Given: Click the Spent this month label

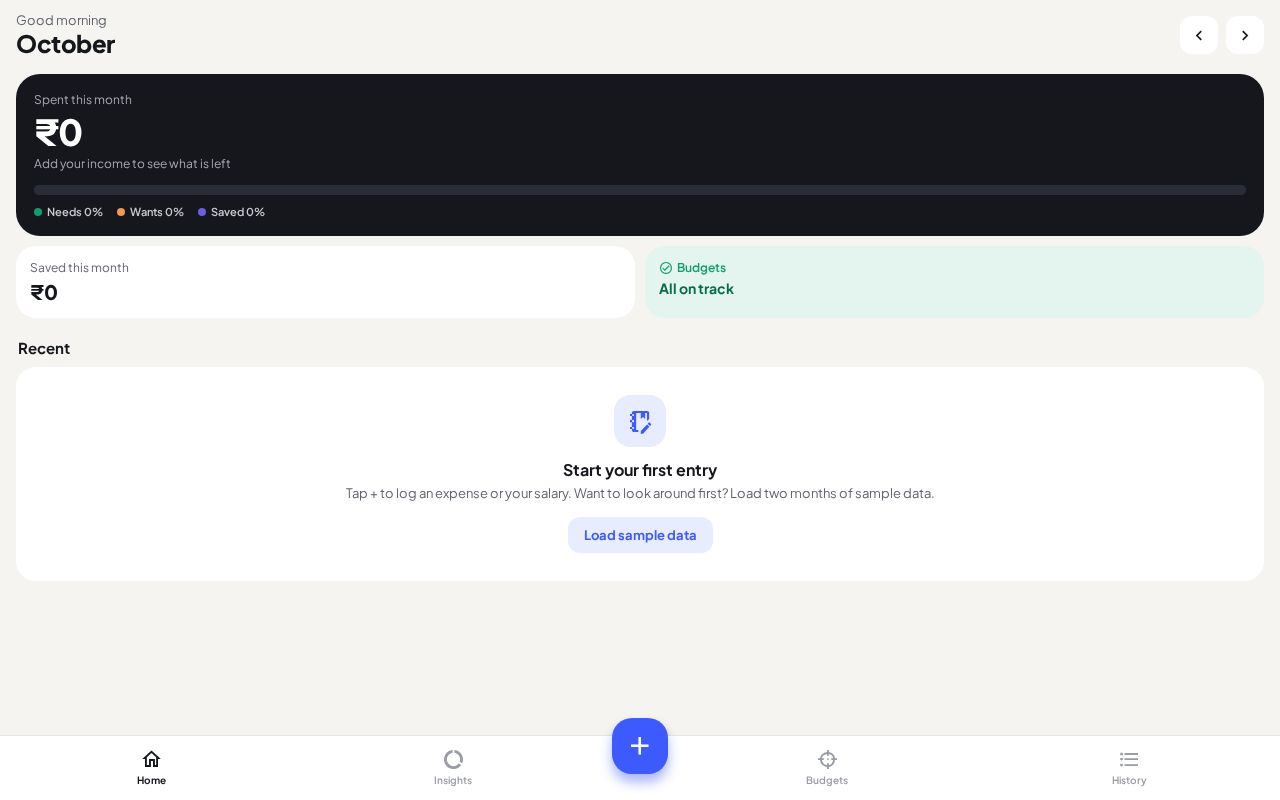Looking at the screenshot, I should point(83,100).
